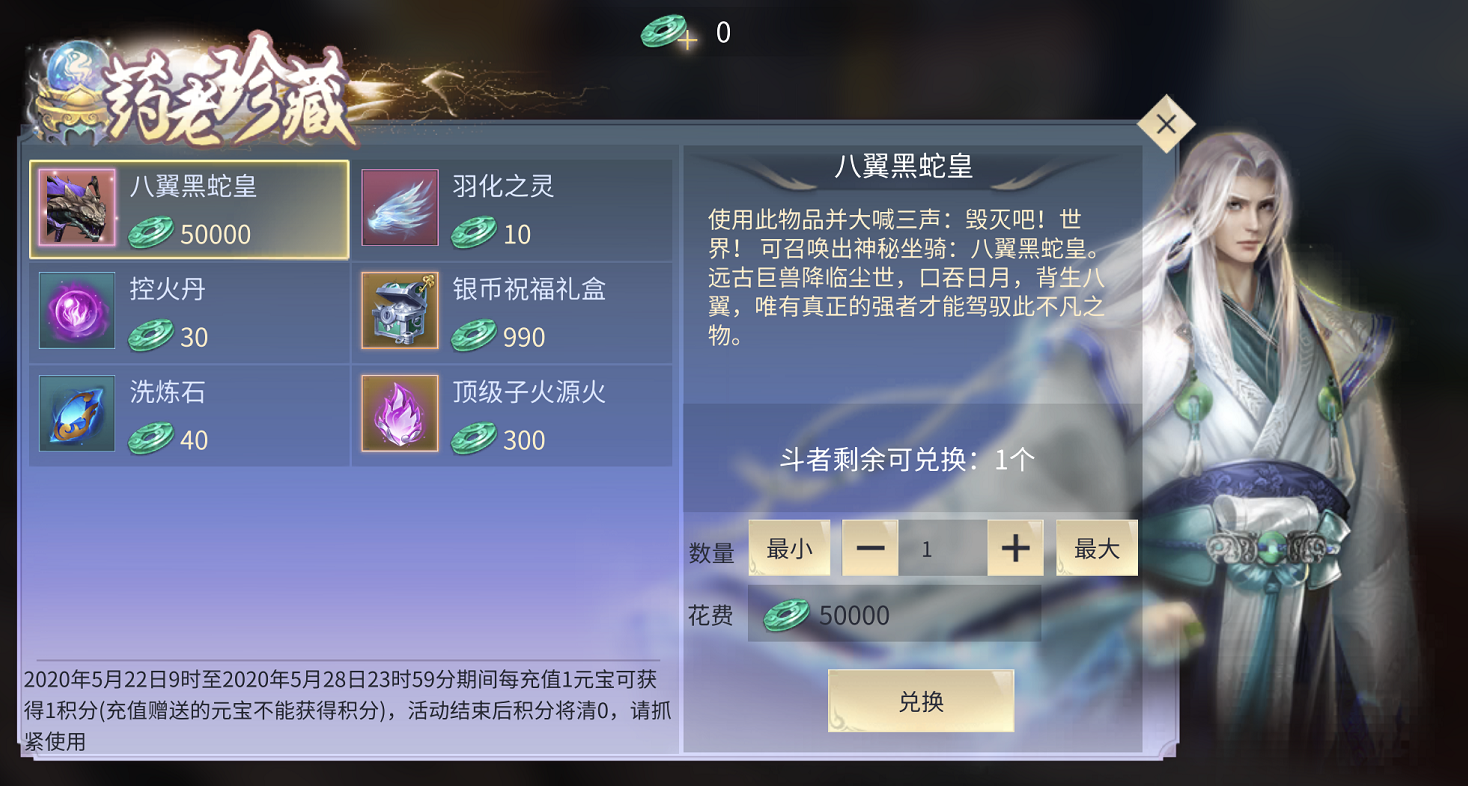Increase quantity with the plus button

click(1015, 548)
